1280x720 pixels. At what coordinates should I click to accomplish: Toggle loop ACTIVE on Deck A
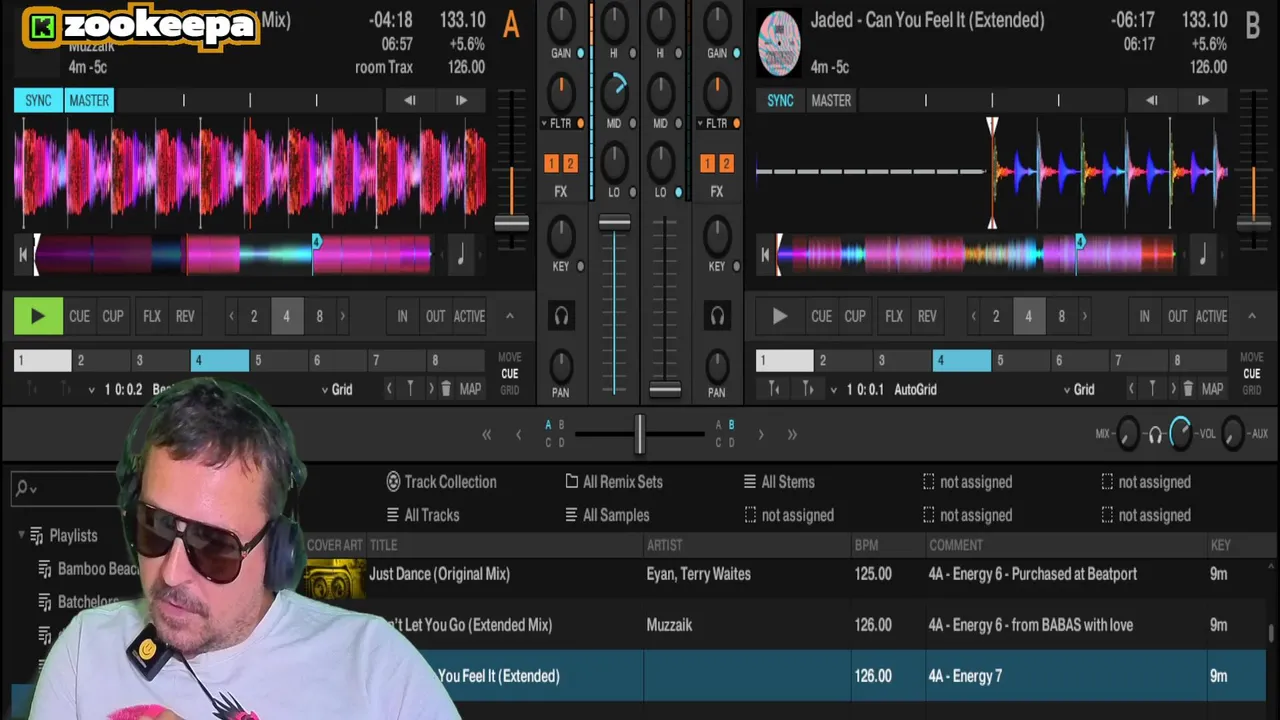469,316
